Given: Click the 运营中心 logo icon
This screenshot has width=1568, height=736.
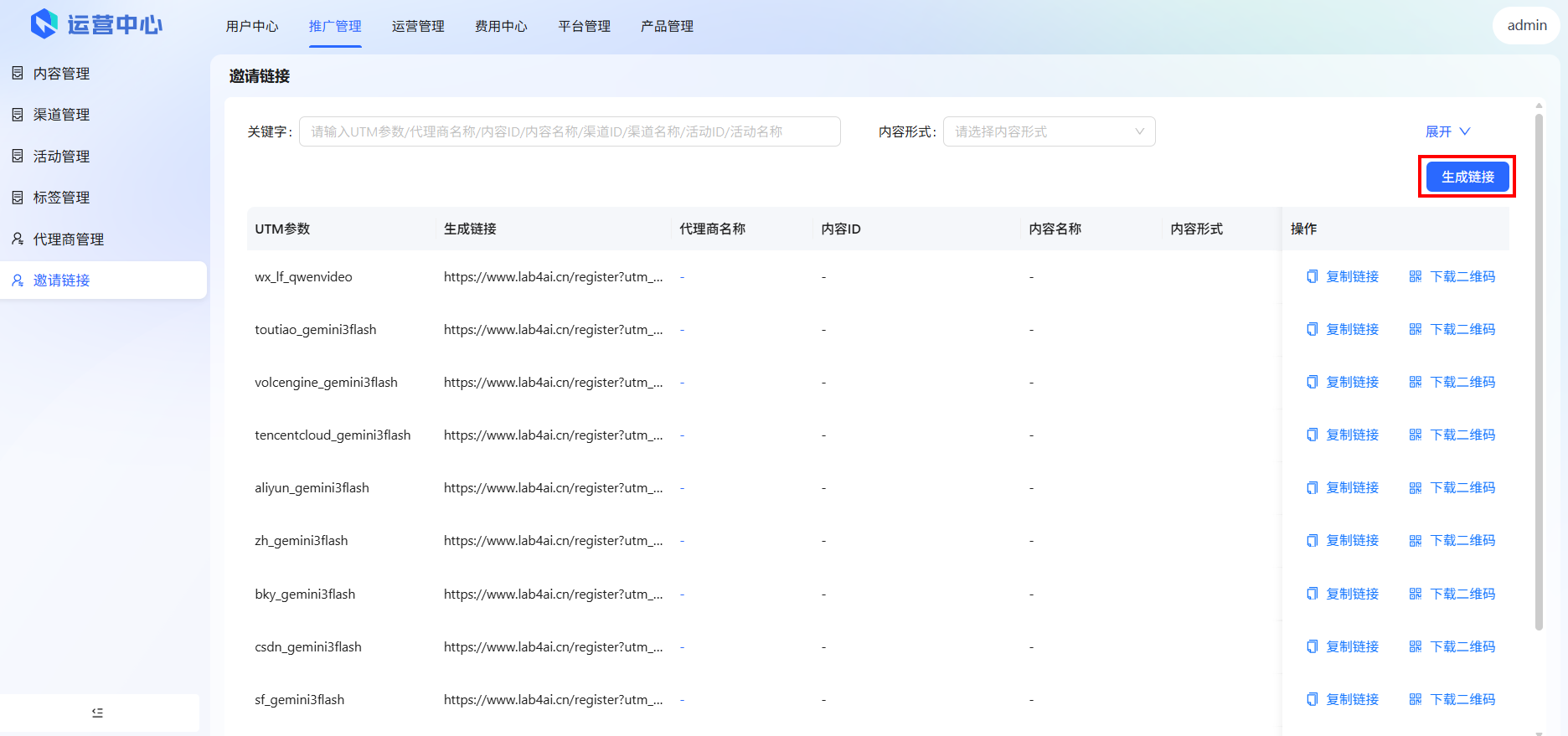Looking at the screenshot, I should coord(44,24).
